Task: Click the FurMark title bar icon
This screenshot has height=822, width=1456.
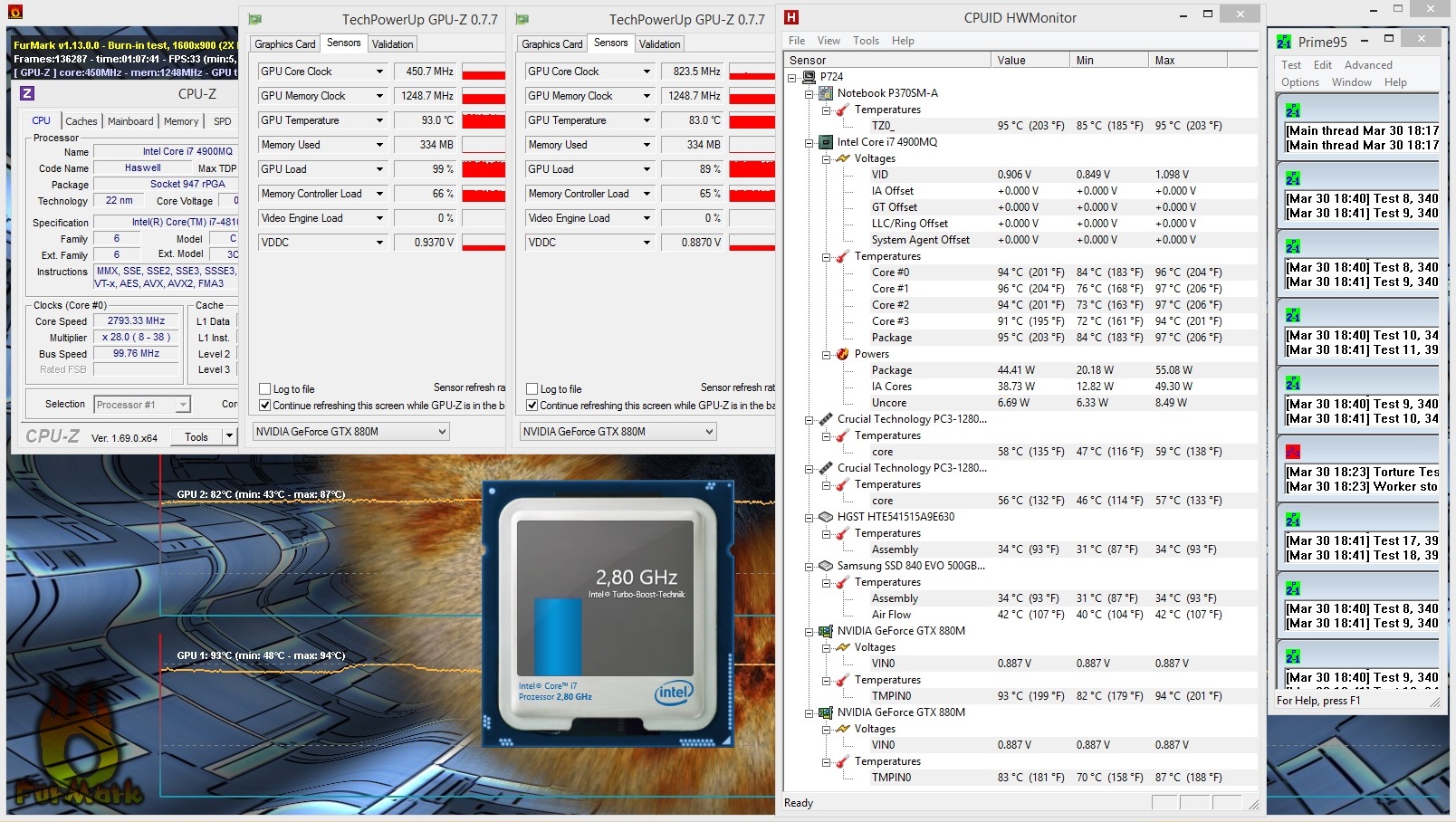Action: click(x=14, y=12)
